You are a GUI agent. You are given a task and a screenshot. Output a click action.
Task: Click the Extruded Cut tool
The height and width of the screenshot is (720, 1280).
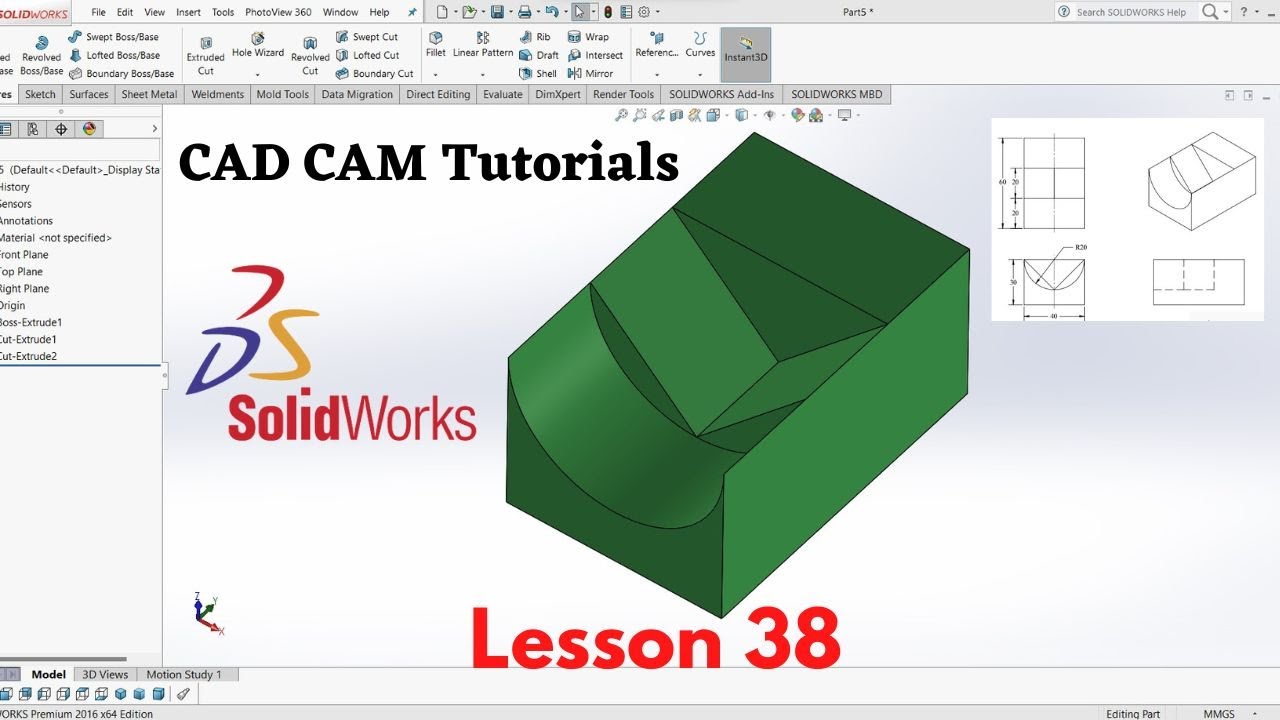[205, 56]
